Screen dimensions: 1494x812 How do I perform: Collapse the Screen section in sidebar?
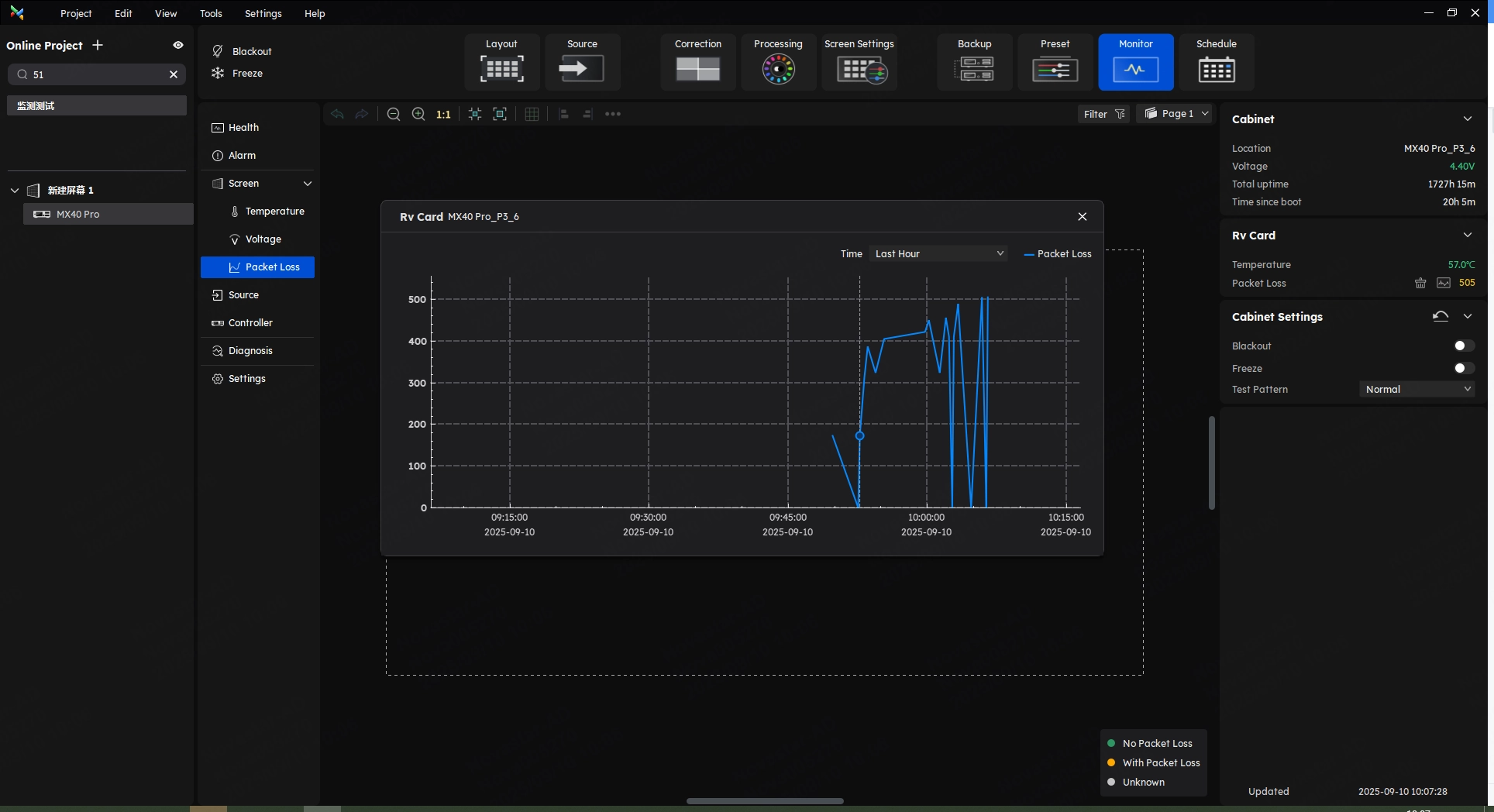pos(307,184)
